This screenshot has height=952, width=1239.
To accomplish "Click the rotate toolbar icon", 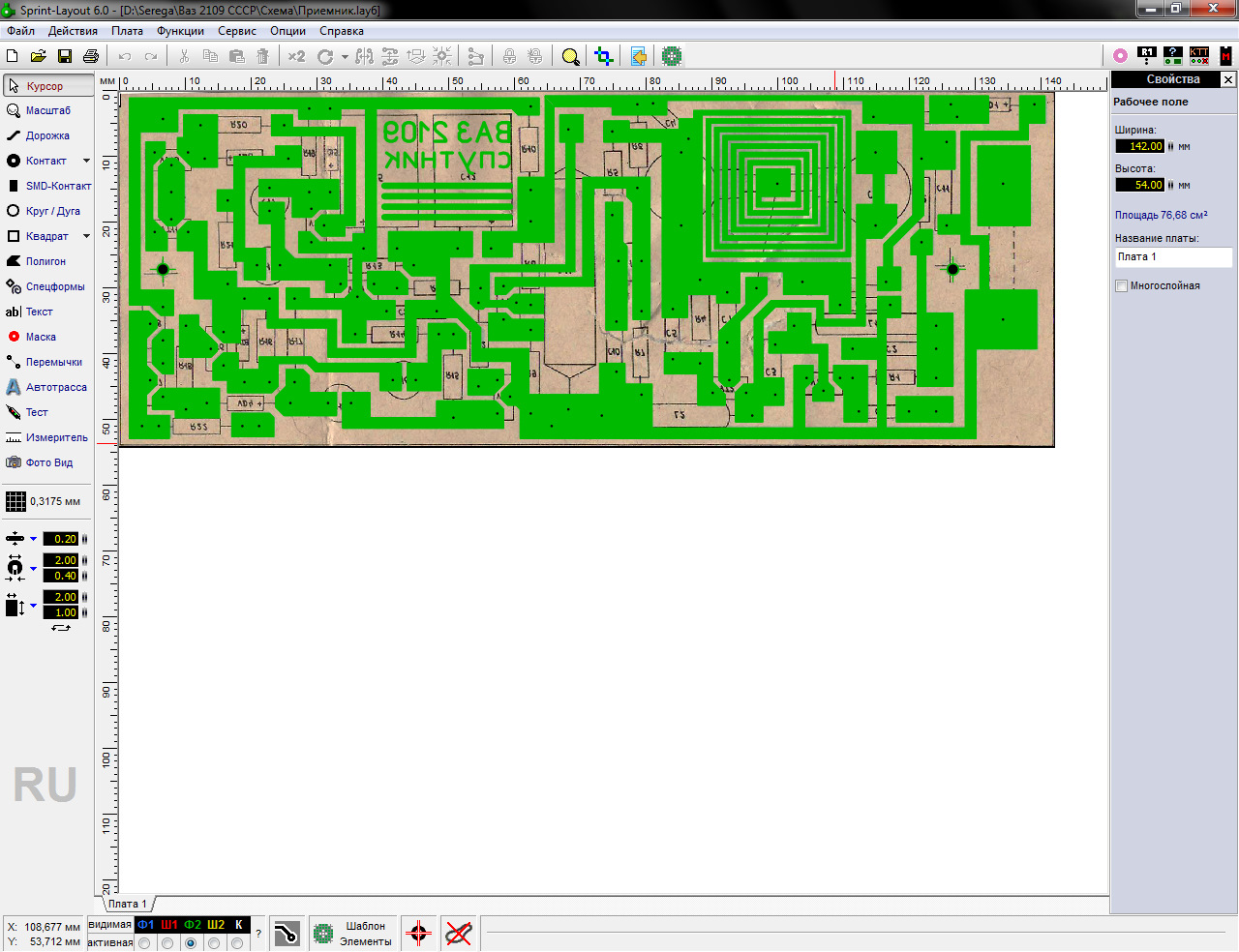I will 325,56.
